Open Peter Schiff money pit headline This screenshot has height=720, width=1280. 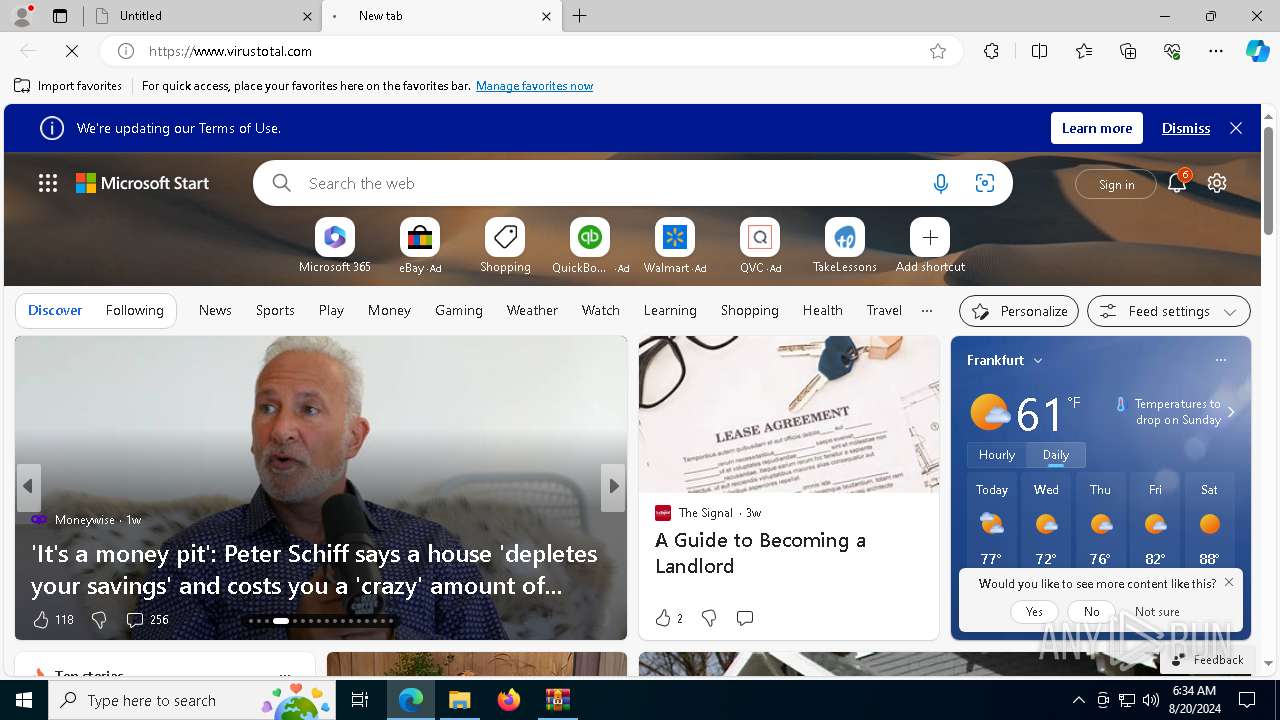(x=314, y=569)
